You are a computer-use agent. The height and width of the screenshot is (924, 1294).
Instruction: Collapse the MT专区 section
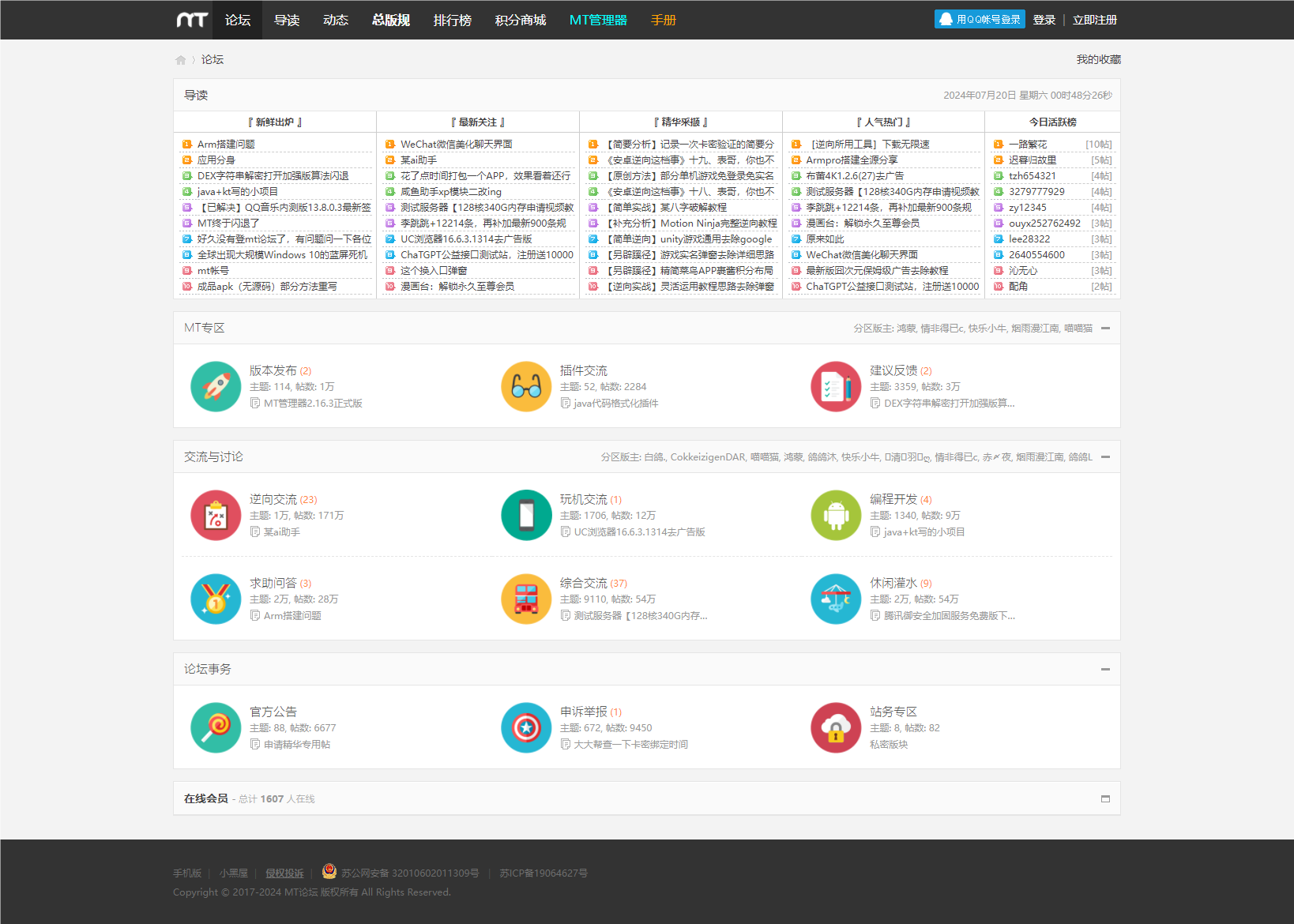(1105, 328)
